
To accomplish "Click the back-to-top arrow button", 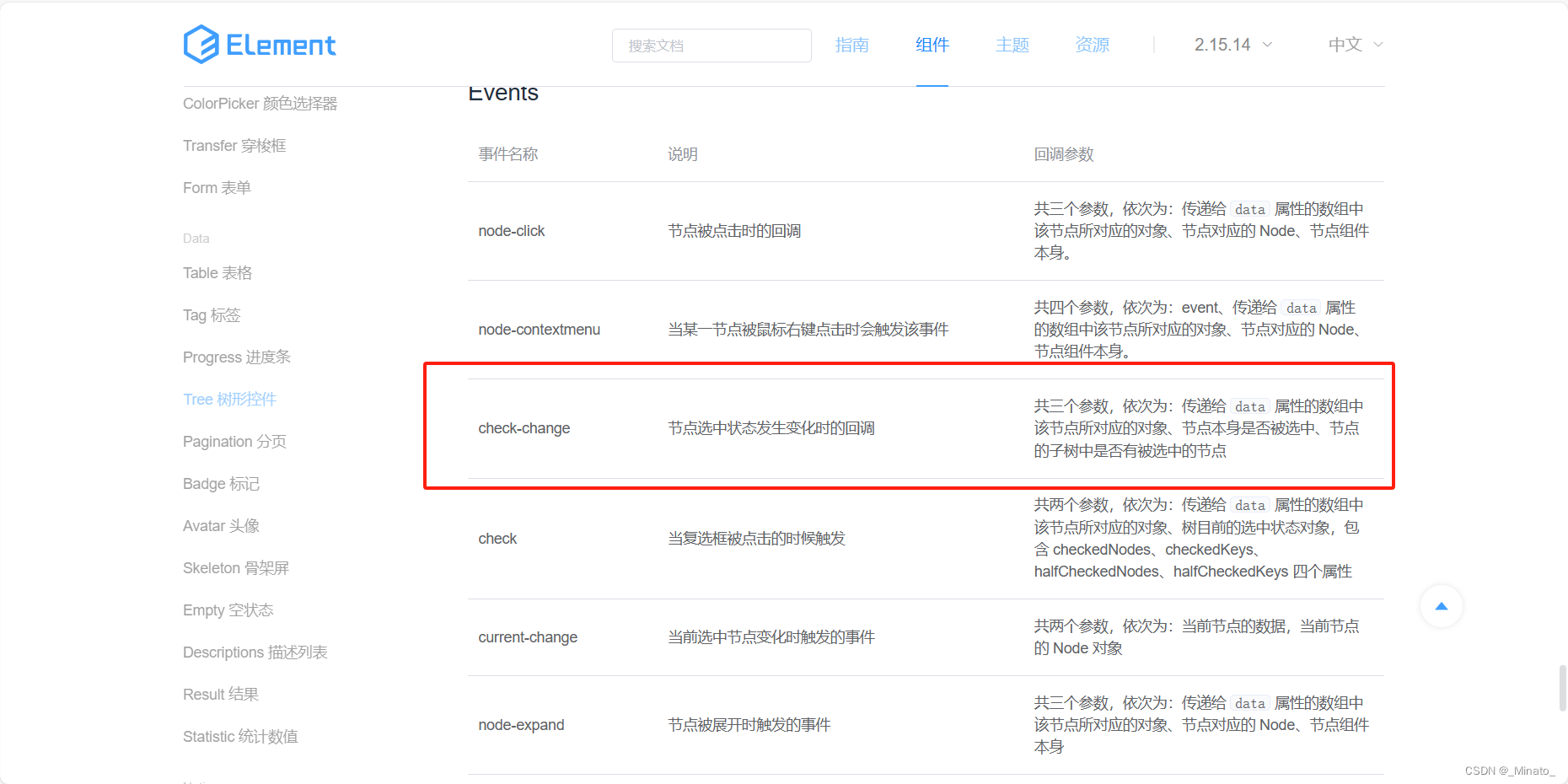I will (1442, 606).
